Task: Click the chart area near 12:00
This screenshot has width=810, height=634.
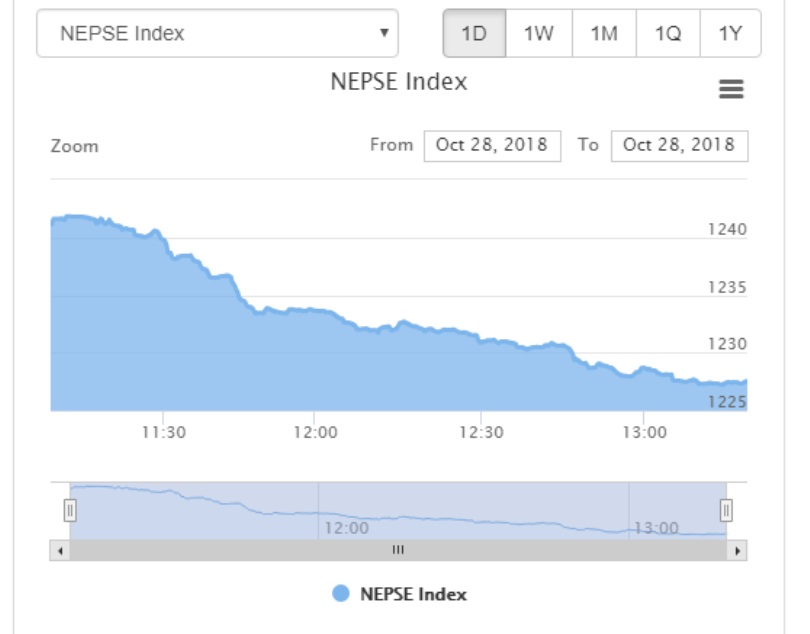Action: (315, 360)
